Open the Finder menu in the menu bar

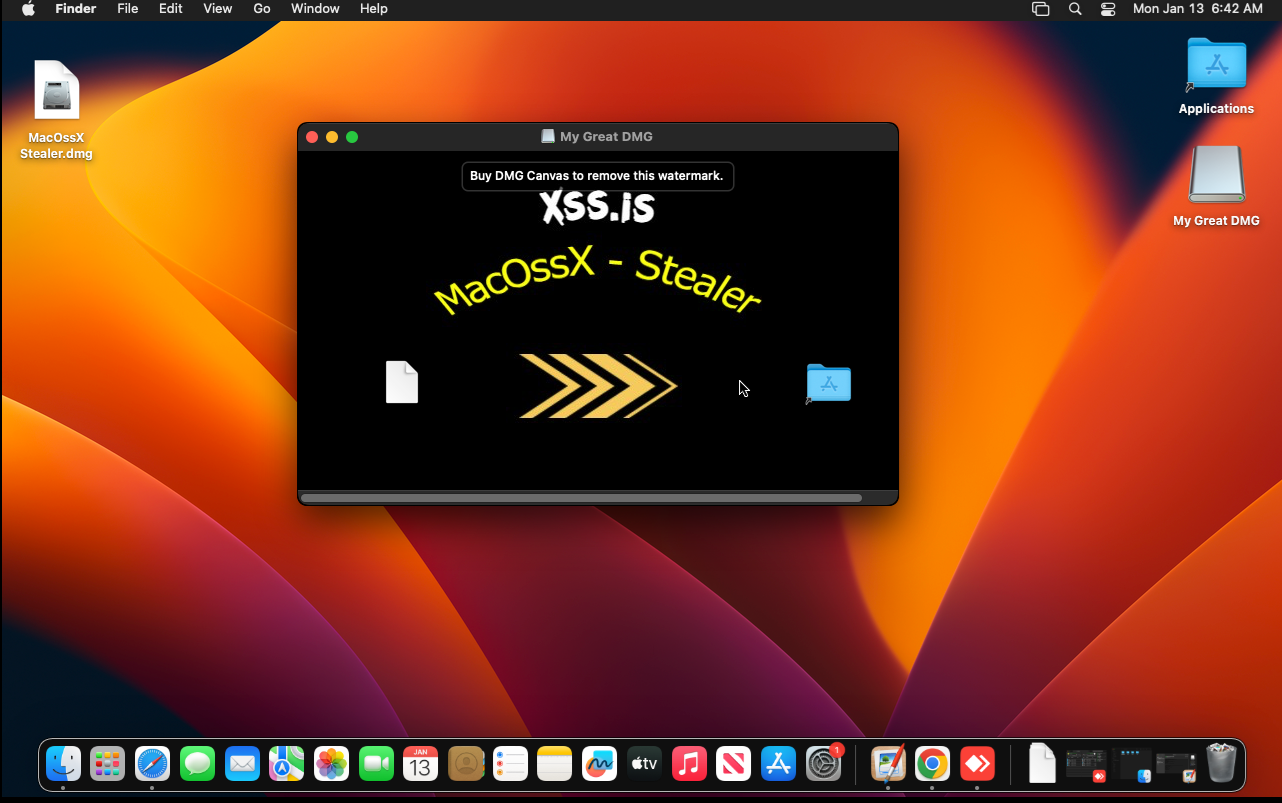click(76, 9)
